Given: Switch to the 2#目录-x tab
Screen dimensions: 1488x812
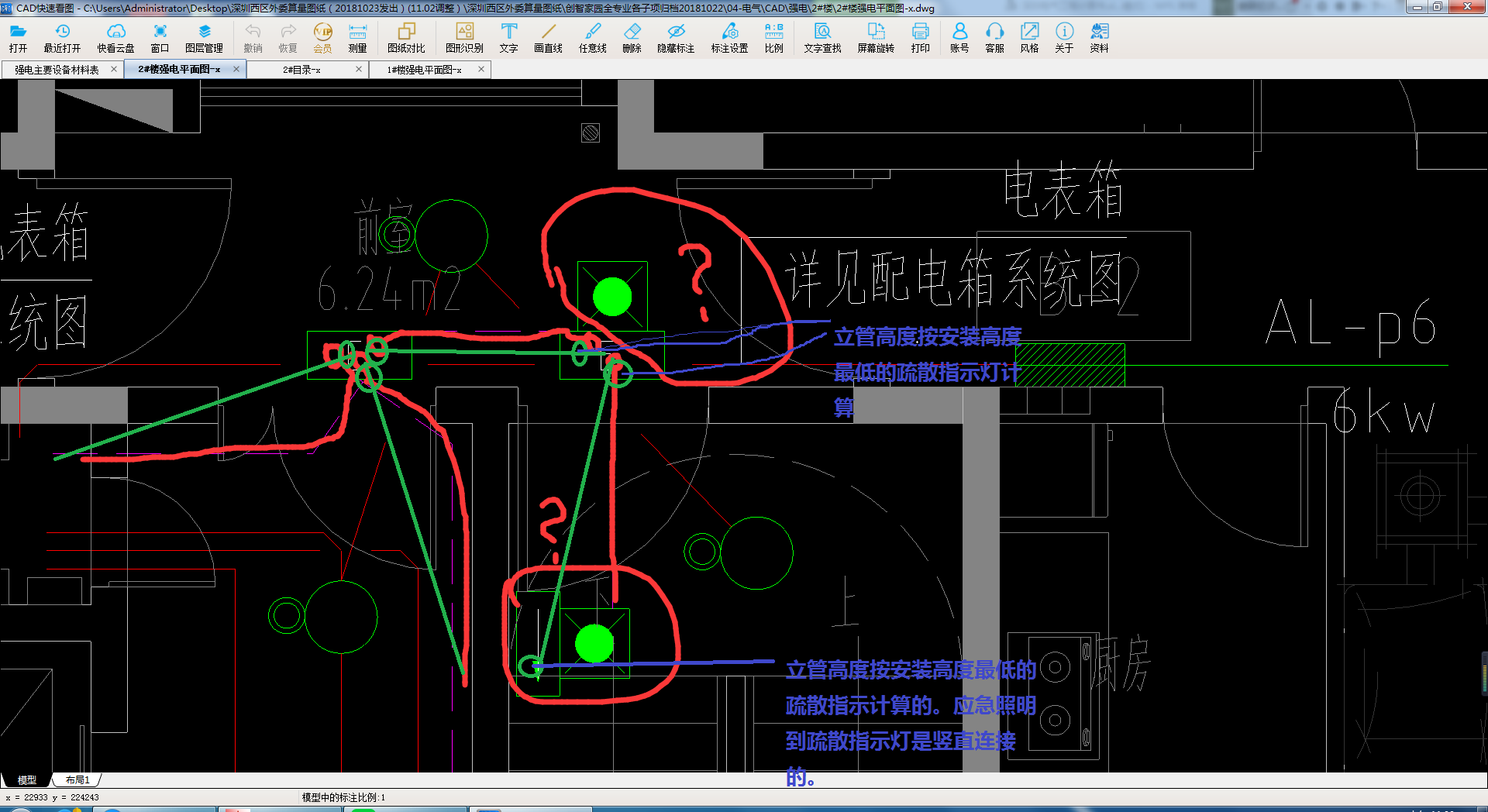Looking at the screenshot, I should (x=301, y=70).
